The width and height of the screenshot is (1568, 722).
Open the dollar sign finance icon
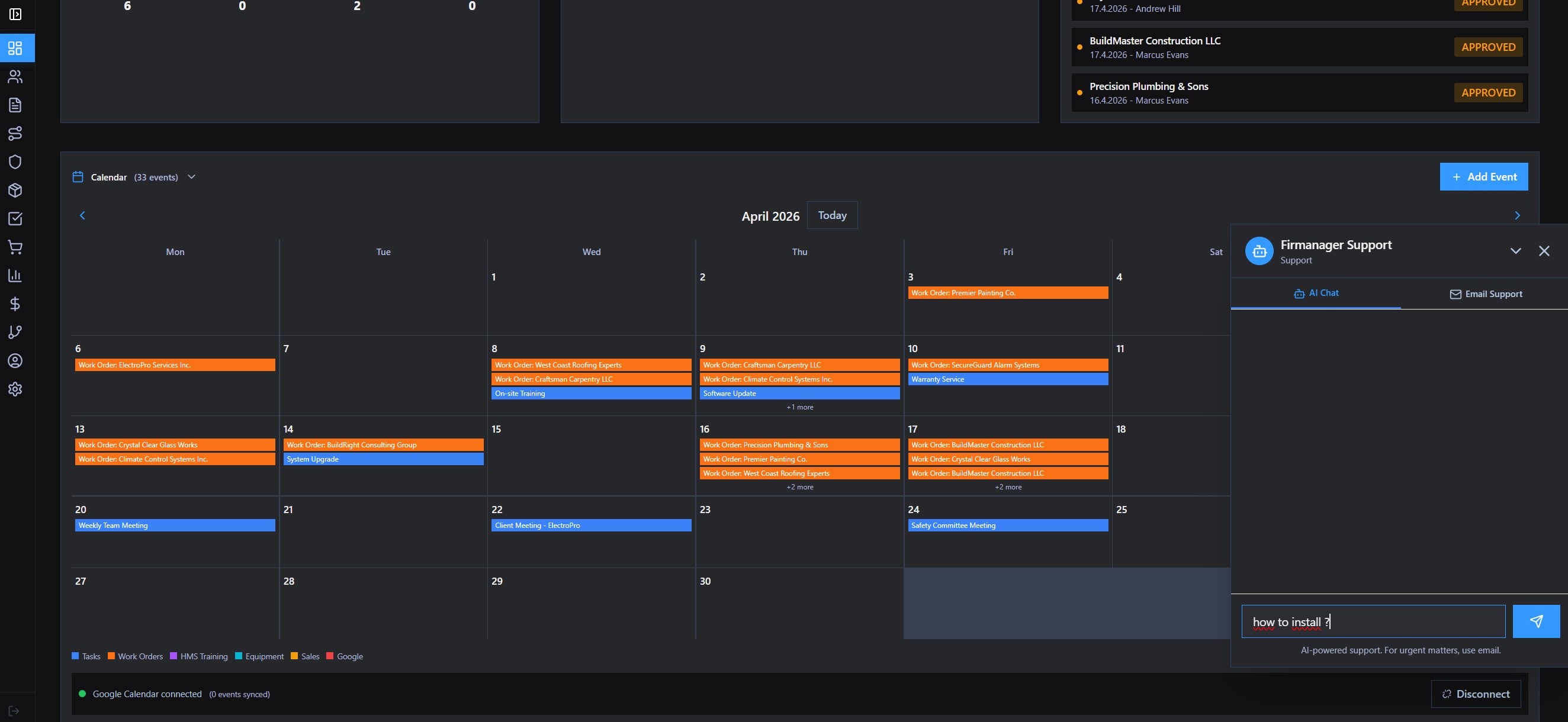click(15, 304)
